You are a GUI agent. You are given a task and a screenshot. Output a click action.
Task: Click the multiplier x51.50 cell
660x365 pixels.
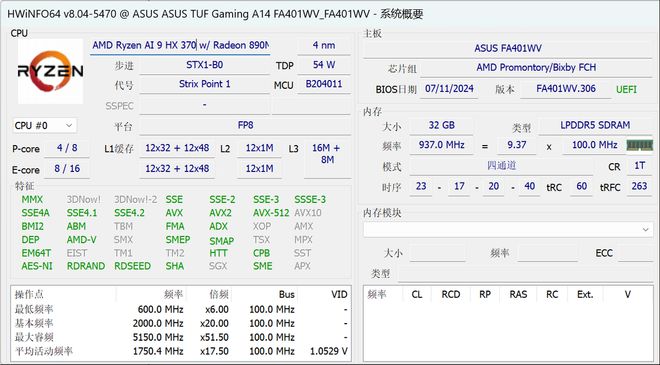214,338
